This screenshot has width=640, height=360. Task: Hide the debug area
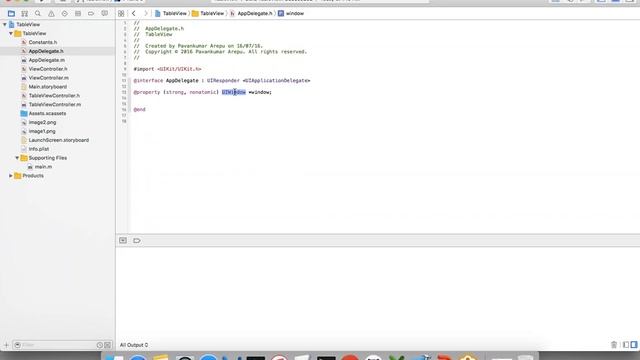pyautogui.click(x=123, y=240)
